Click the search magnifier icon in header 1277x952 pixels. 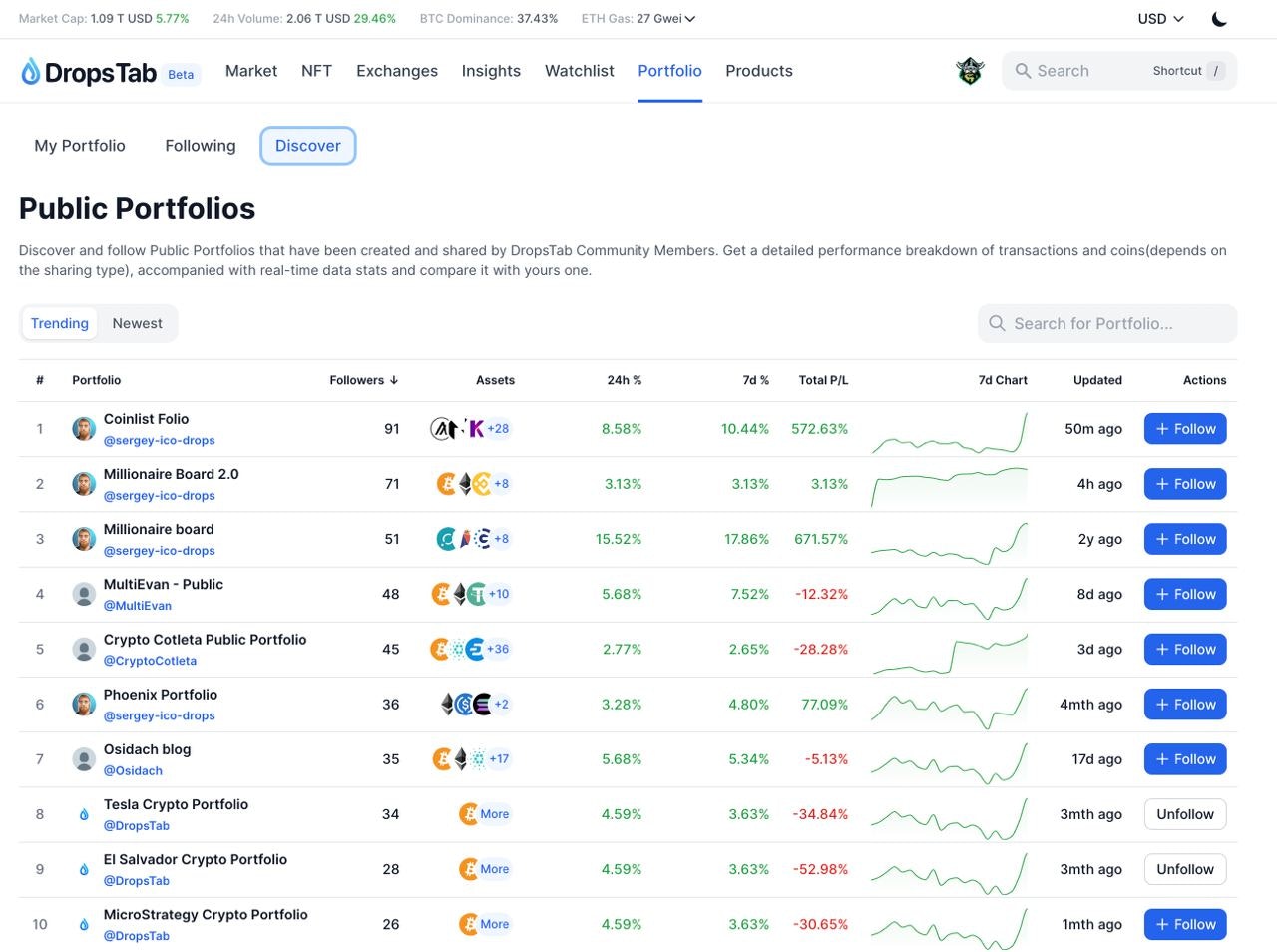(1023, 71)
